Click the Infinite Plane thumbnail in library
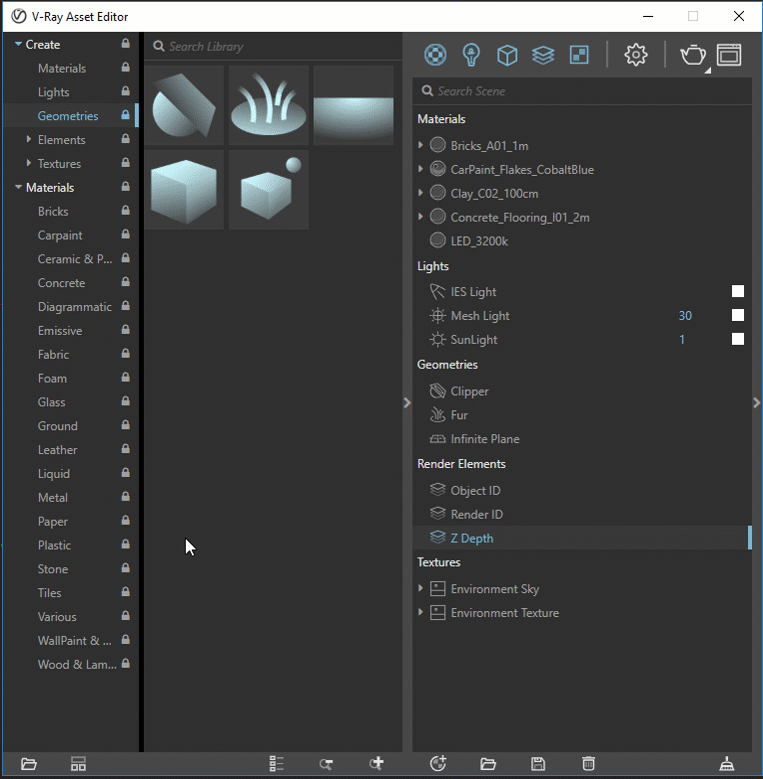This screenshot has height=779, width=763. point(353,105)
